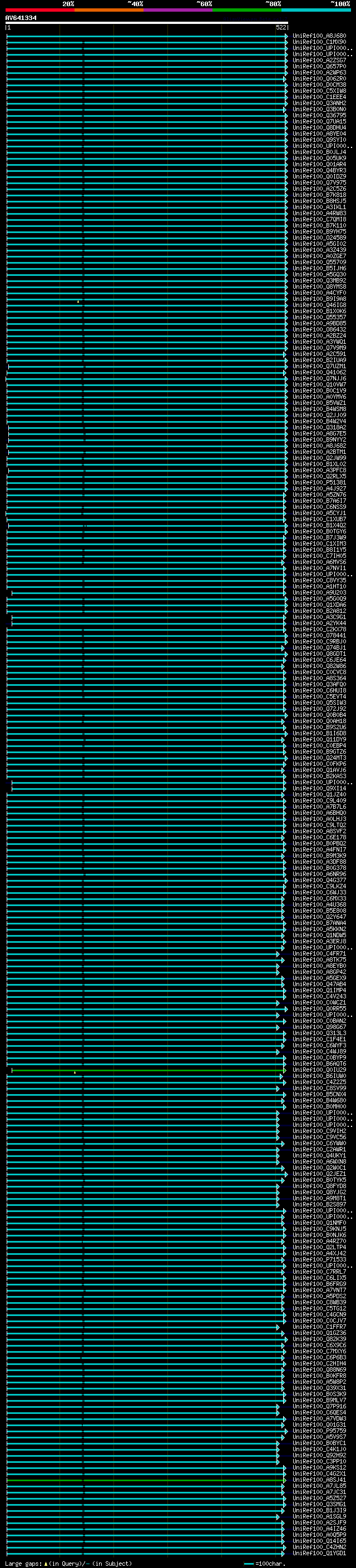The image size is (356, 1568).
Task: Select the green Q0IU29 alignment bar
Action: tap(149, 1070)
